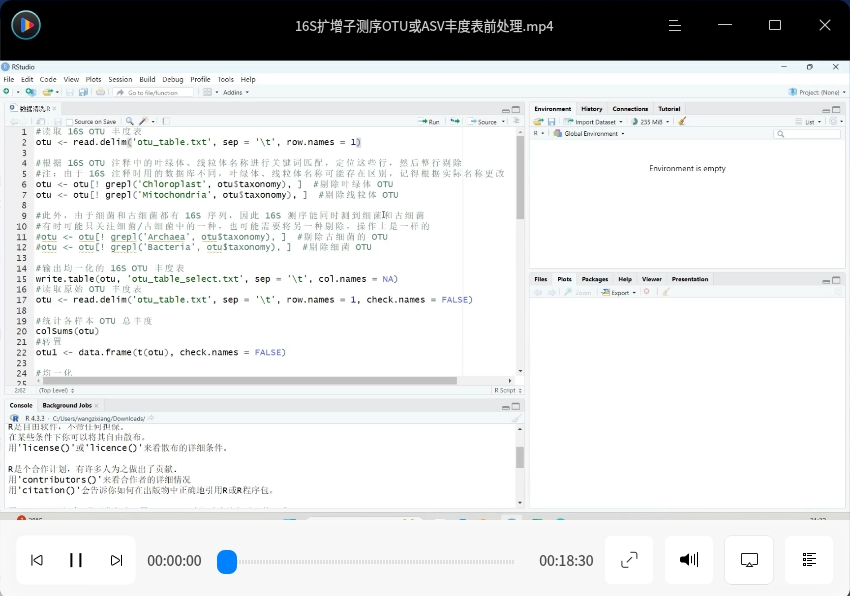Click the new file icon in RStudio toolbar
The height and width of the screenshot is (596, 850).
click(7, 92)
